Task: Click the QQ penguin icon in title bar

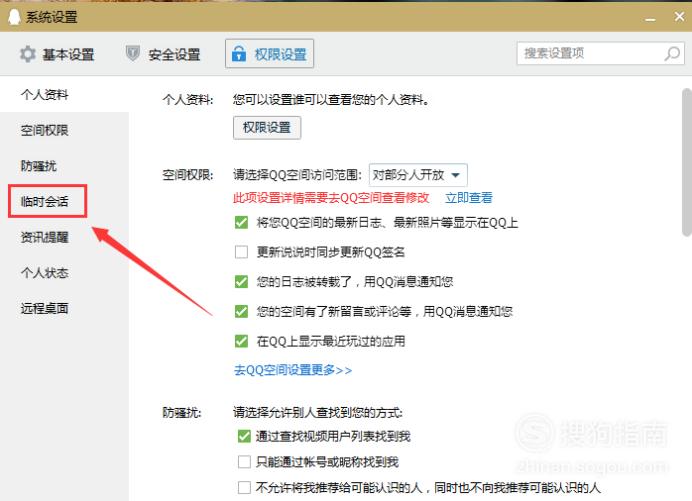Action: [x=14, y=17]
